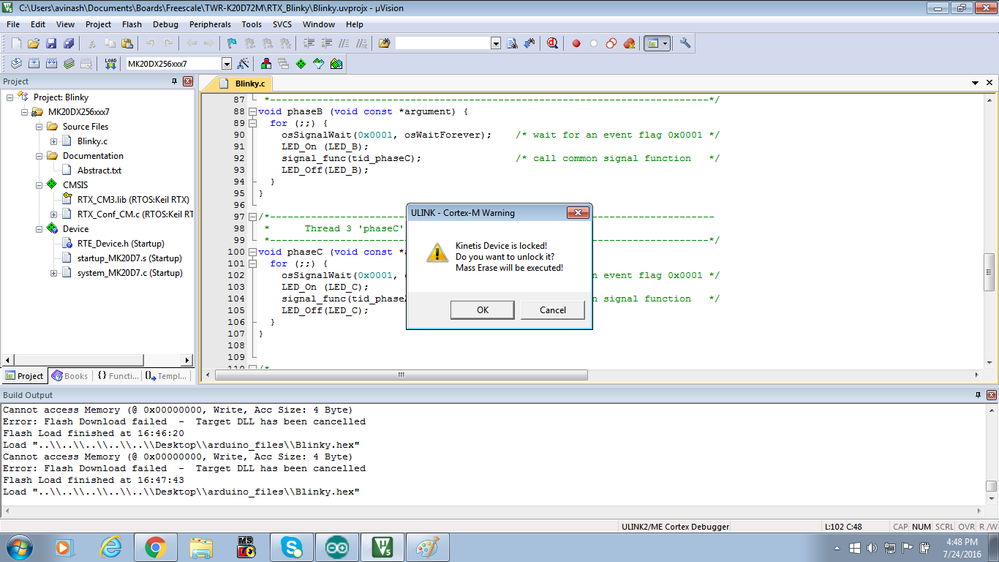
Task: Click editor vertical scrollbar thumb
Action: 989,272
